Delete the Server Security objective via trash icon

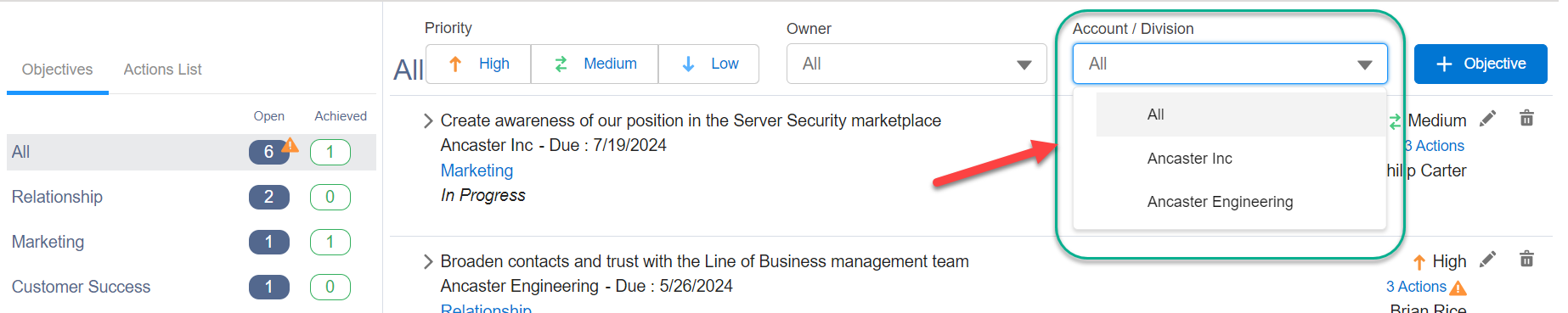tap(1526, 119)
